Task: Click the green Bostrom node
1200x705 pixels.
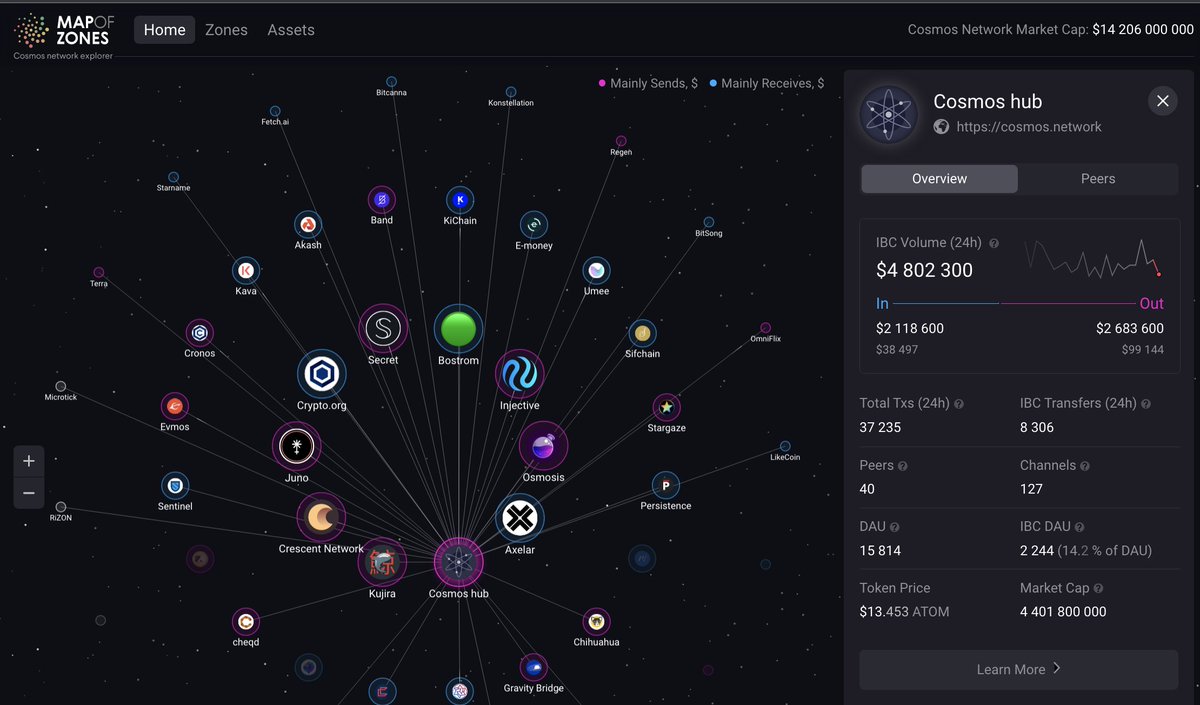Action: pos(458,329)
